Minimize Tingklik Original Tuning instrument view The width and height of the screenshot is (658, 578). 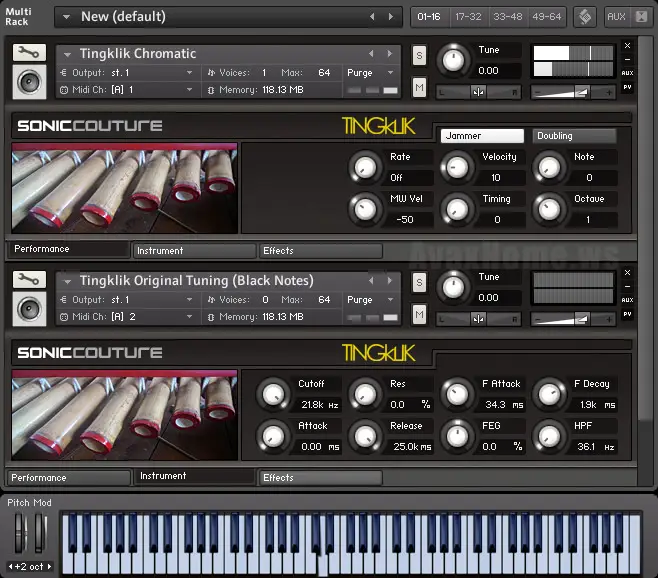pos(627,286)
